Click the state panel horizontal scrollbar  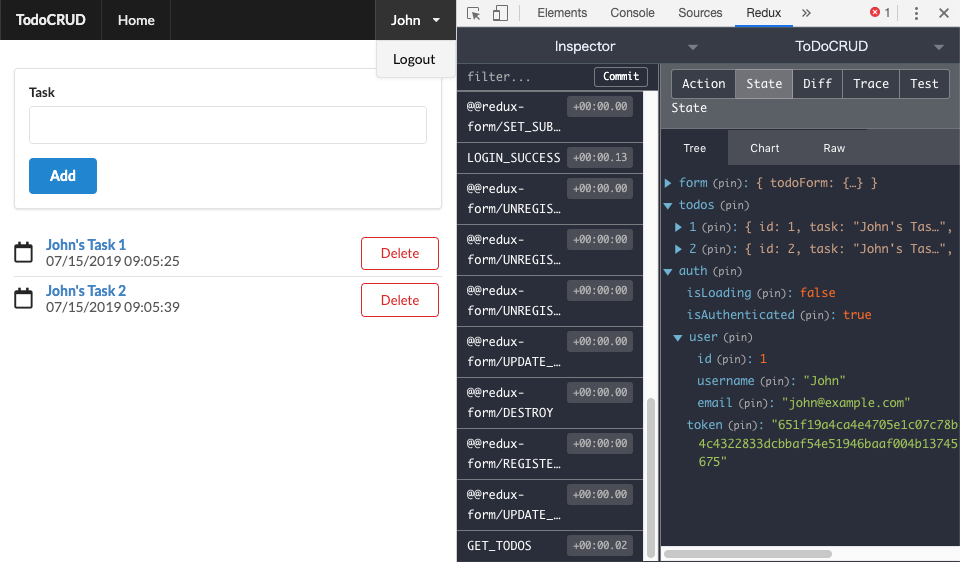[748, 554]
